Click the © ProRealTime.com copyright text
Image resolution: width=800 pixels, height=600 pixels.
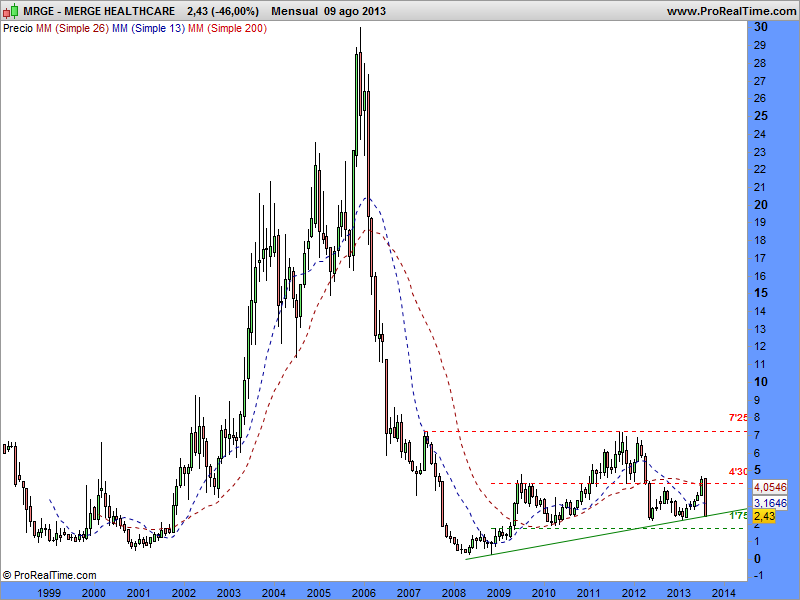[49, 575]
